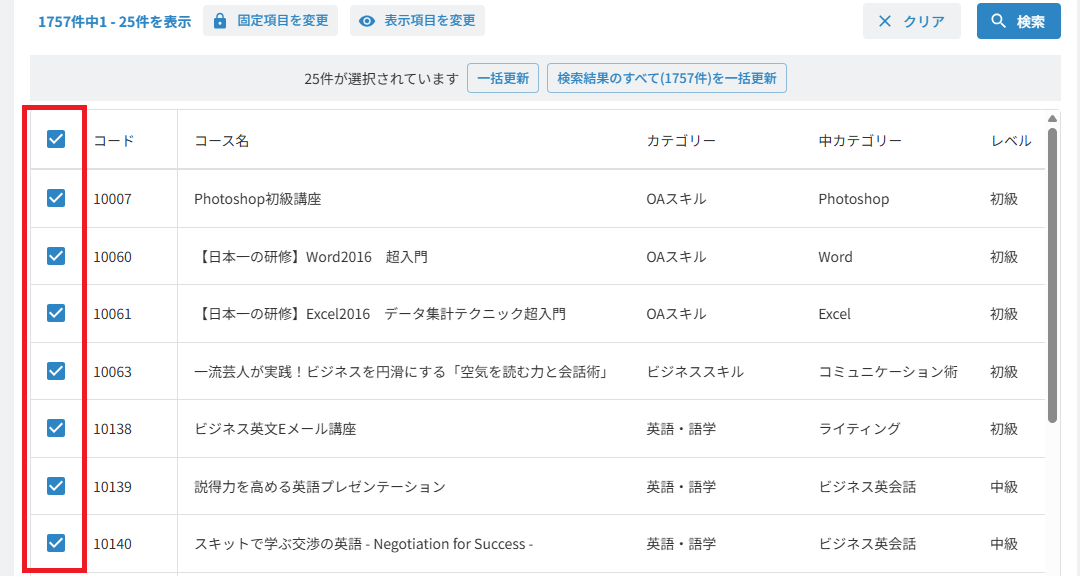Screen dimensions: 1080x576
Task: Toggle the select-all checkbox in header row
Action: 56,139
